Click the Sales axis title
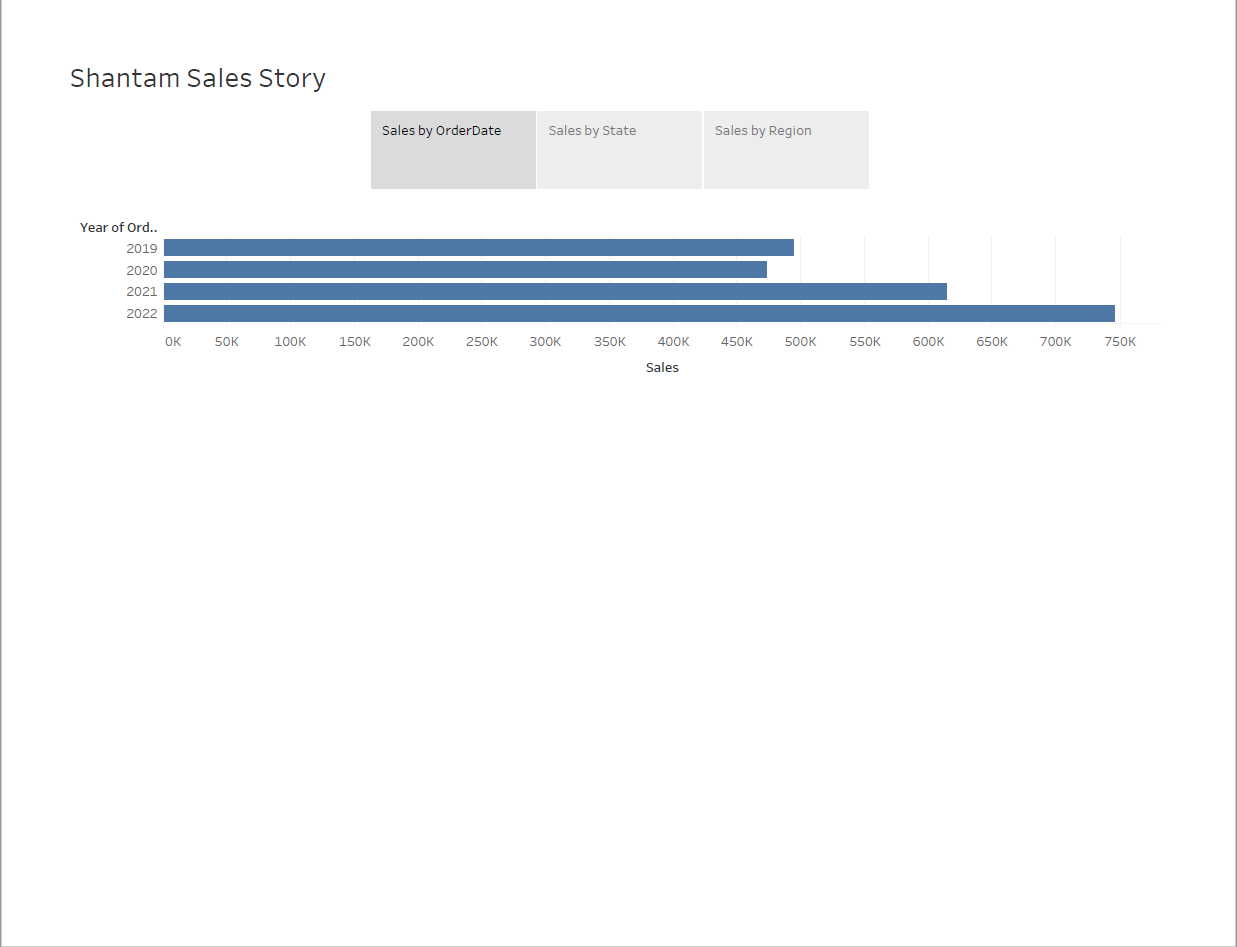Screen dimensions: 1237x947 click(x=662, y=367)
